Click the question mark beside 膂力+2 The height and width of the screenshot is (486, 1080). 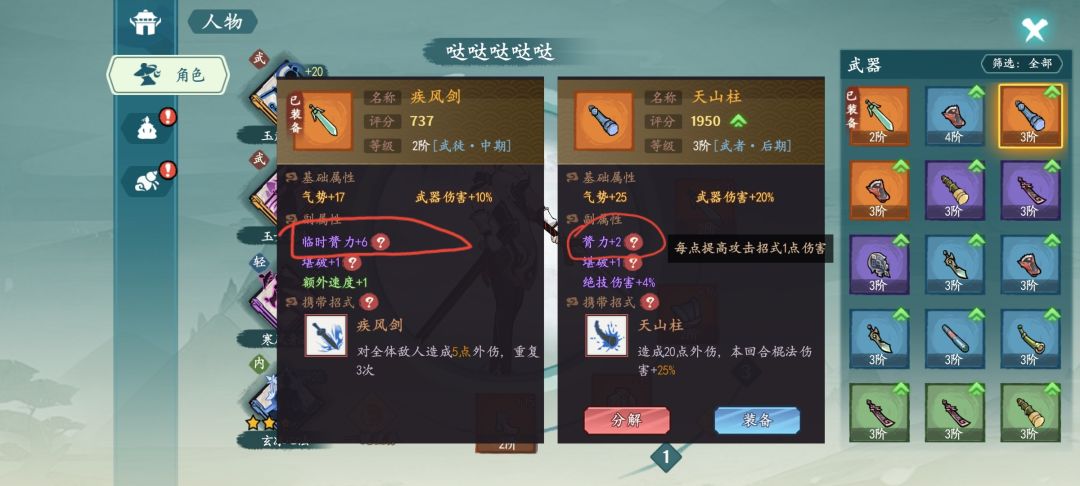(634, 242)
